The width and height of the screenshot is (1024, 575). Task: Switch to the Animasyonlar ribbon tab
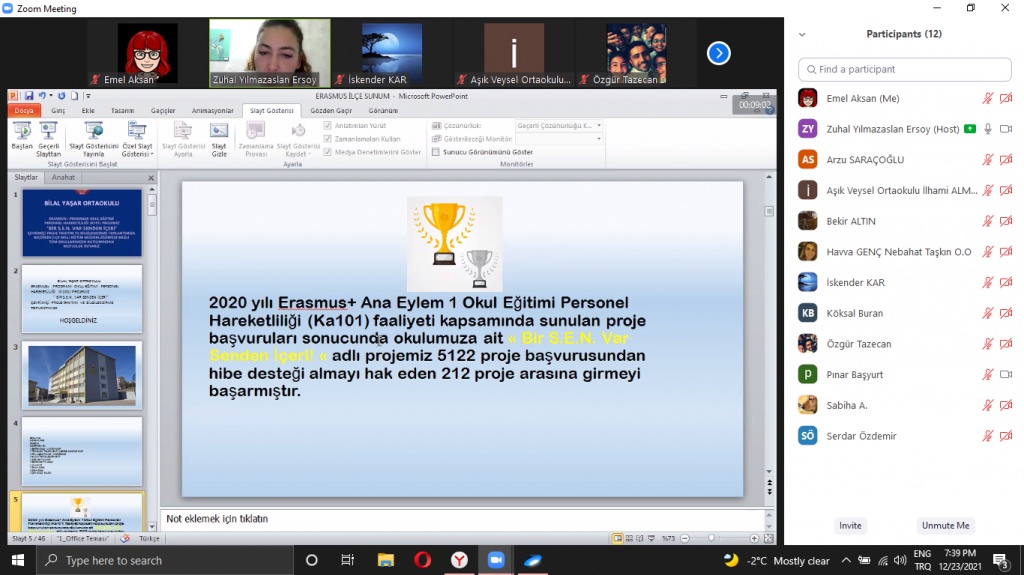point(212,110)
